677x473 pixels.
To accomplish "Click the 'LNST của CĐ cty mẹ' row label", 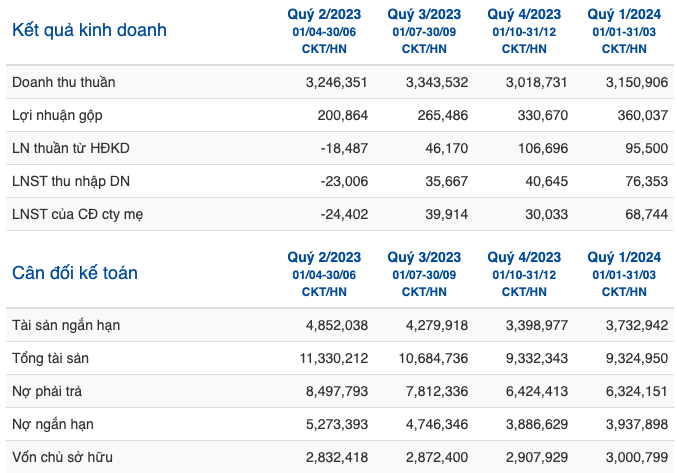I will point(78,214).
